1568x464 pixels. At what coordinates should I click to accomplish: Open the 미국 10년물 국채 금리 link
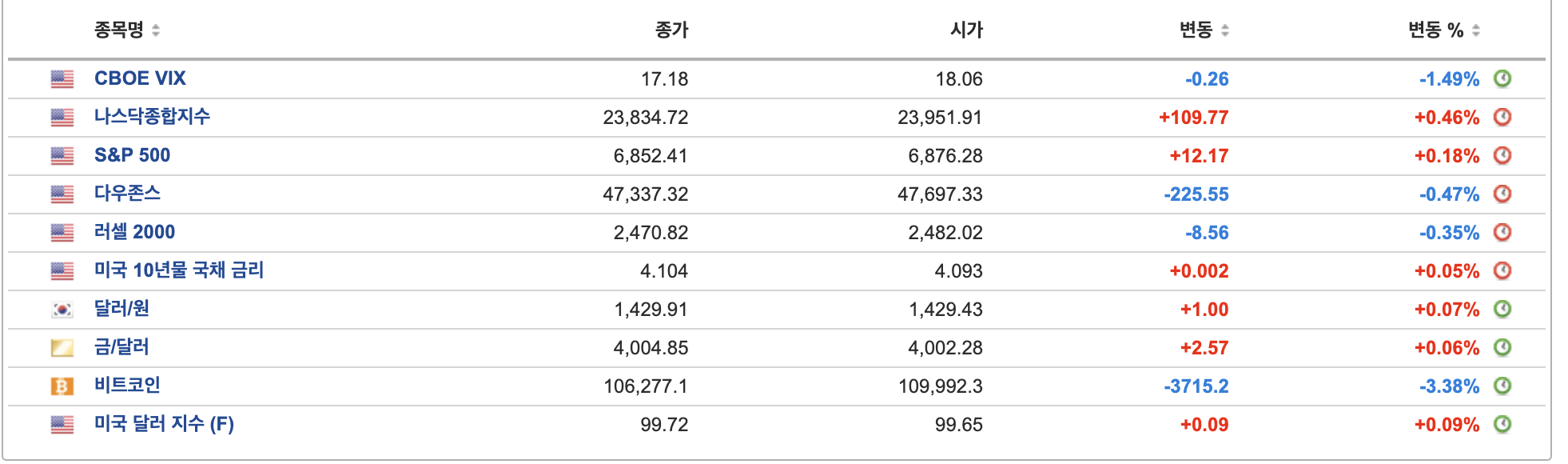179,270
